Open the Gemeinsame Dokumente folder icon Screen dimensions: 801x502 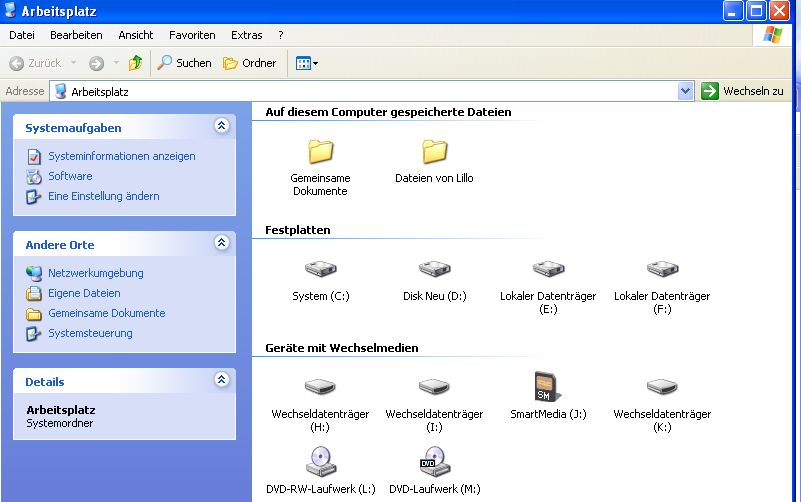click(x=320, y=151)
